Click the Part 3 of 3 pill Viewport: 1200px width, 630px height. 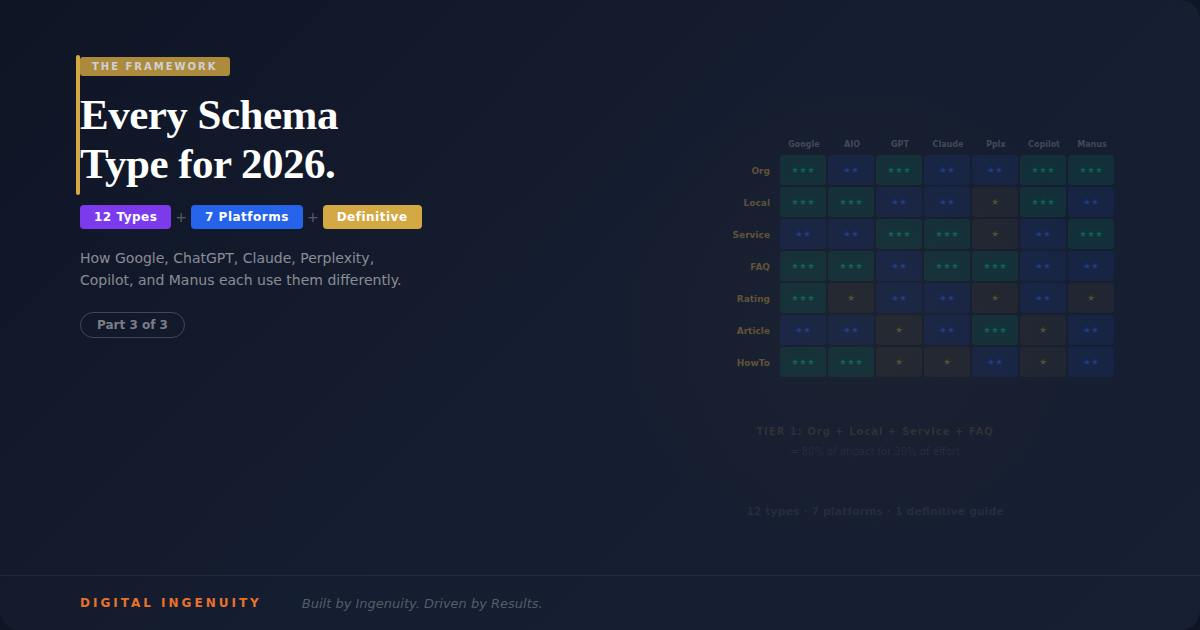(132, 325)
